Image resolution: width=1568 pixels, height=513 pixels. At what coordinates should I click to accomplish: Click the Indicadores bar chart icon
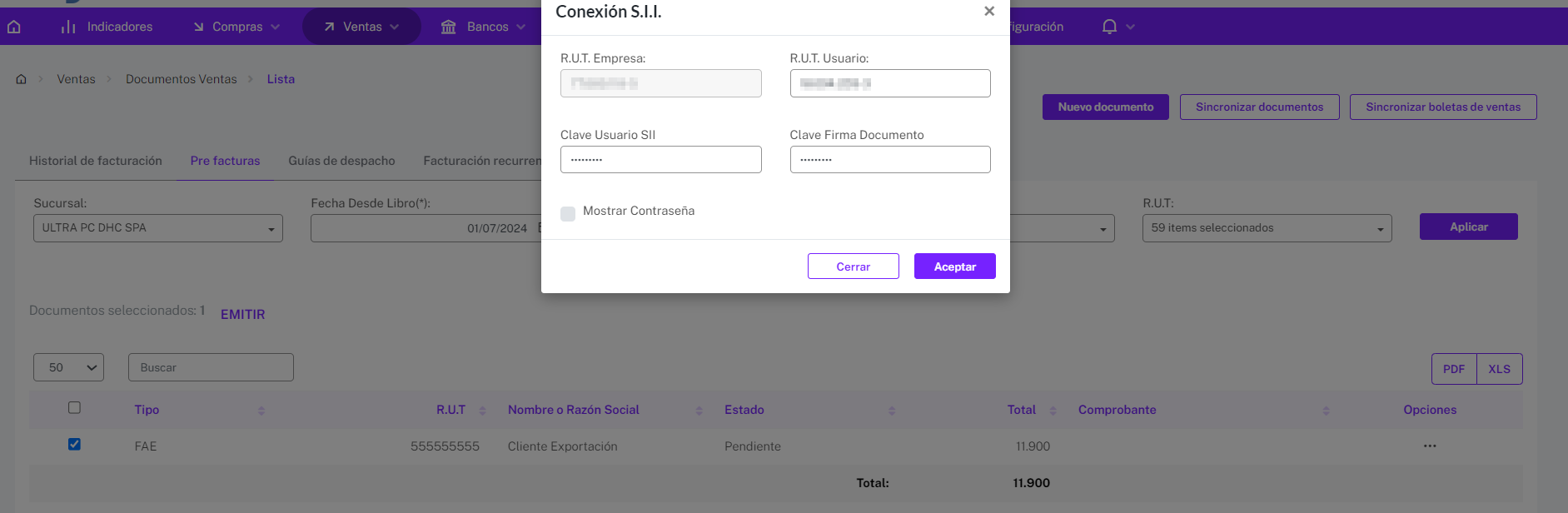(x=68, y=27)
